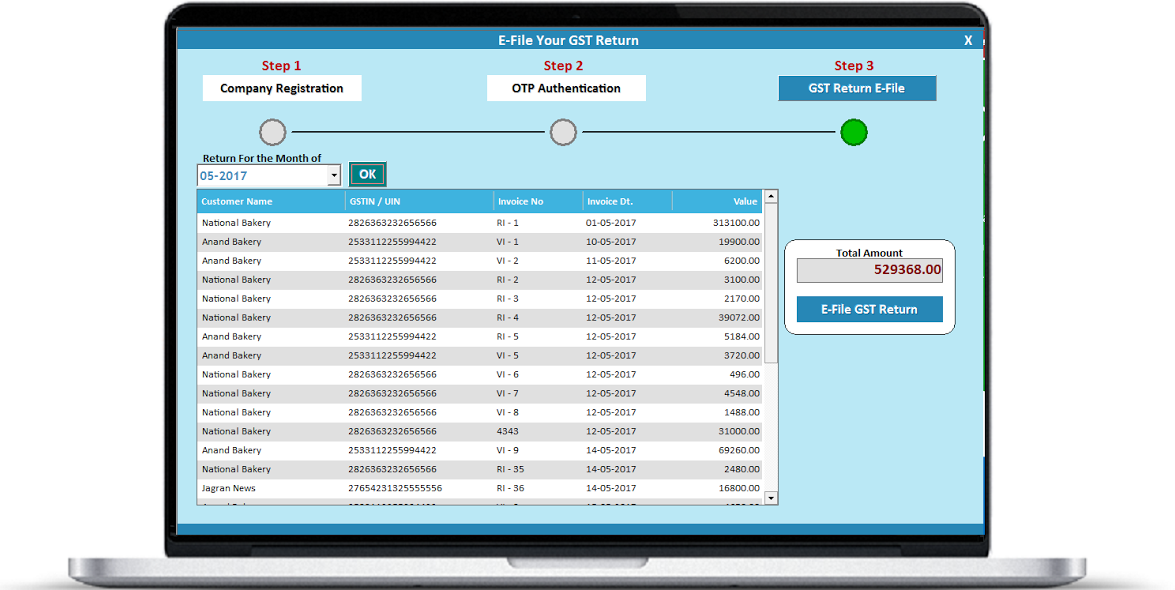Click value 39072.00

coord(739,318)
